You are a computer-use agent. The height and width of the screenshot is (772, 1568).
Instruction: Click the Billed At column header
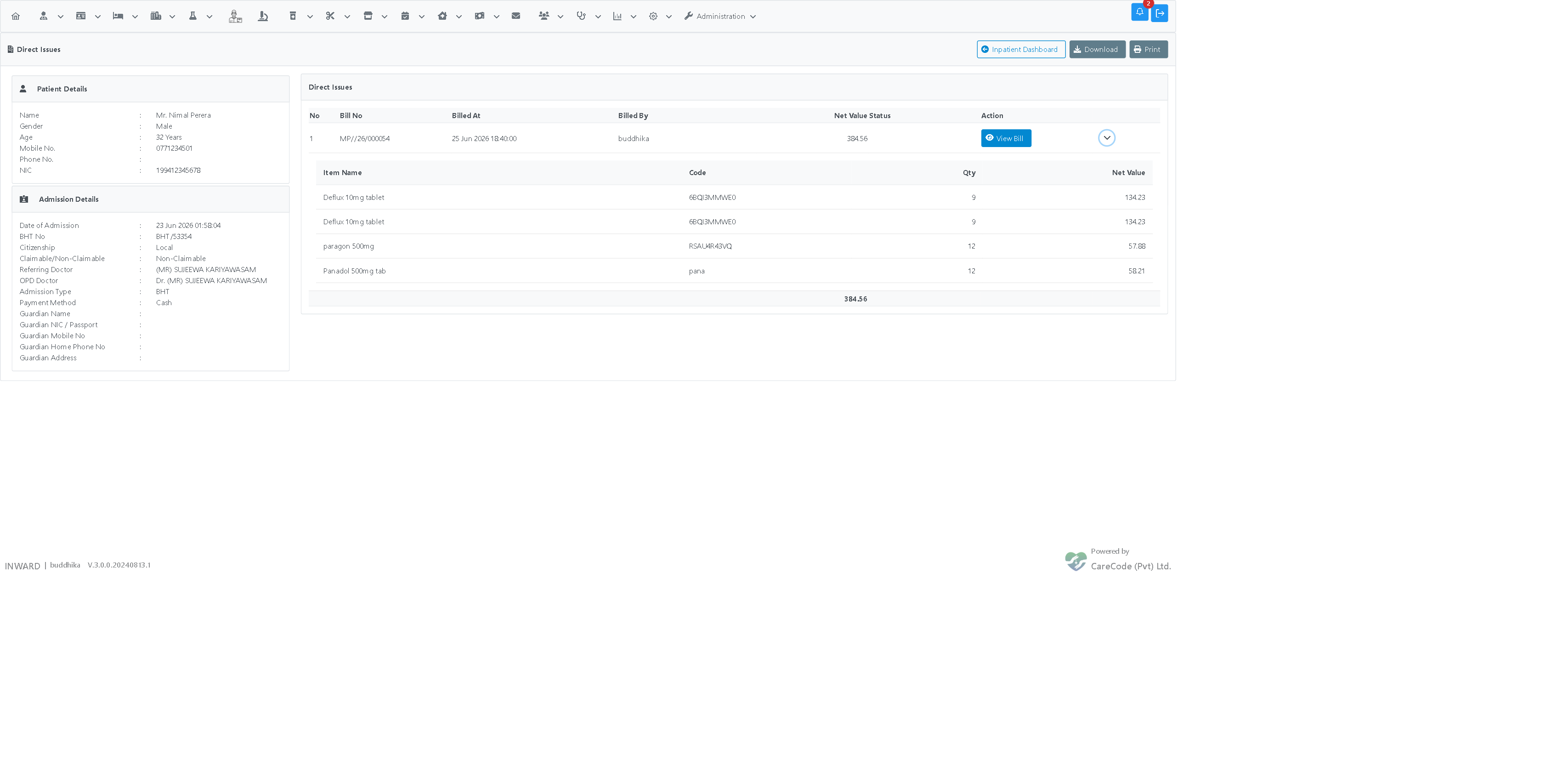[466, 116]
